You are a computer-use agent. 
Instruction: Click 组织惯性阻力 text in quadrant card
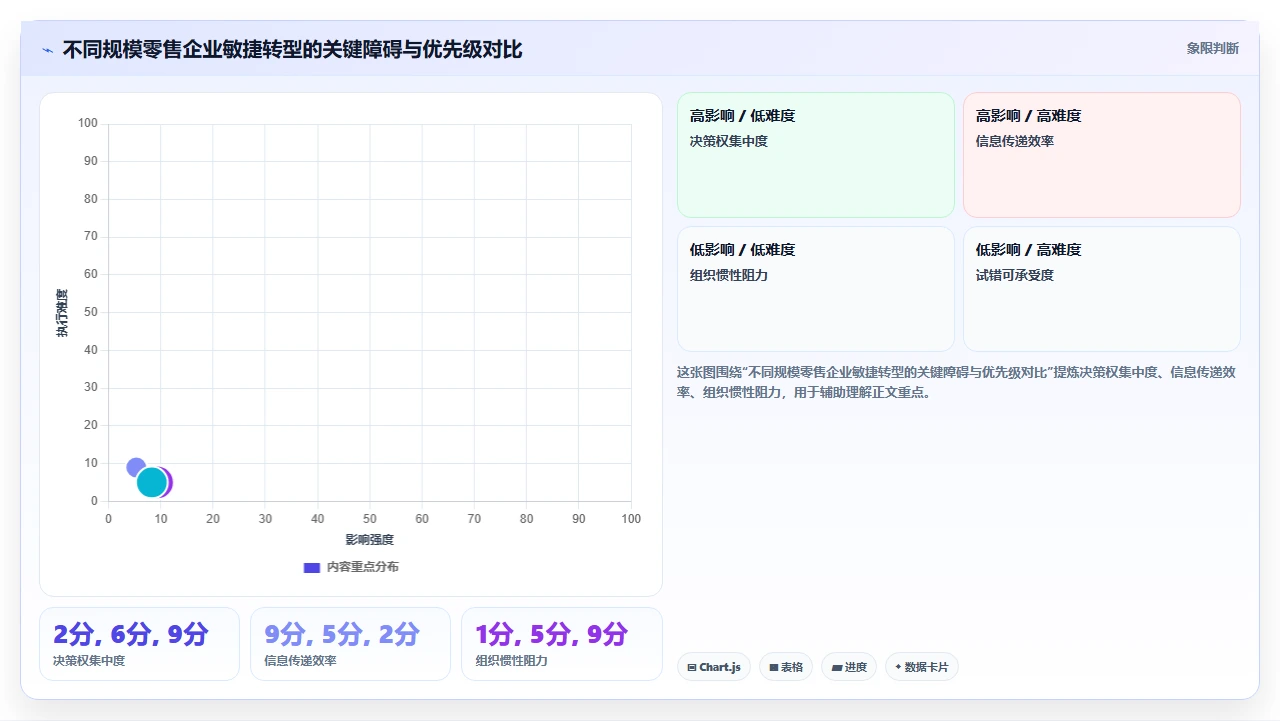coord(729,275)
